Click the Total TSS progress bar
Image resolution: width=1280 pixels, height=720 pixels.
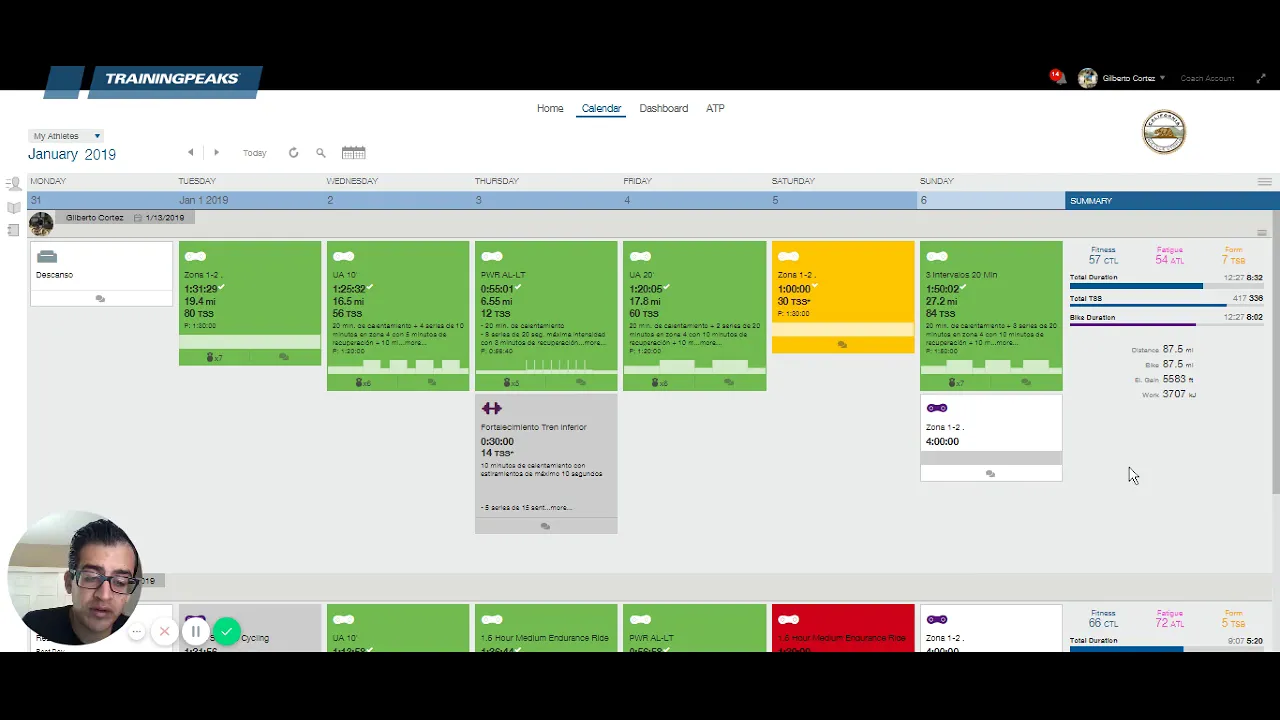(1166, 306)
